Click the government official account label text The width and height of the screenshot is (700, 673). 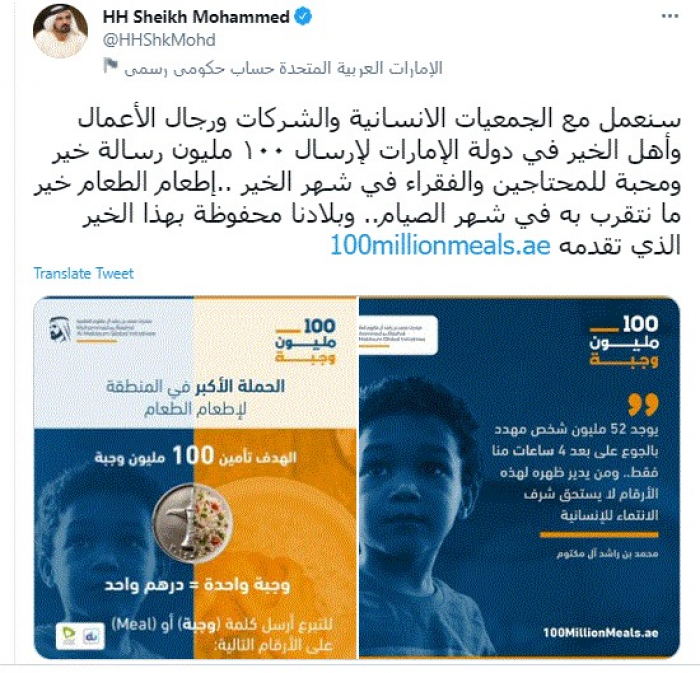pos(283,68)
